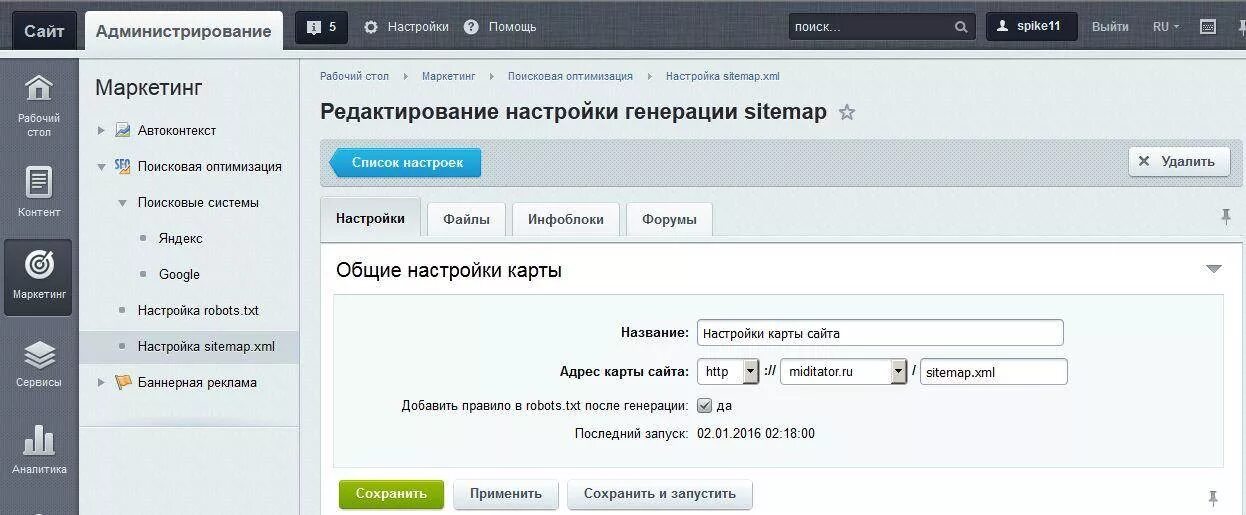Switch to the Форумы tab

(x=669, y=219)
